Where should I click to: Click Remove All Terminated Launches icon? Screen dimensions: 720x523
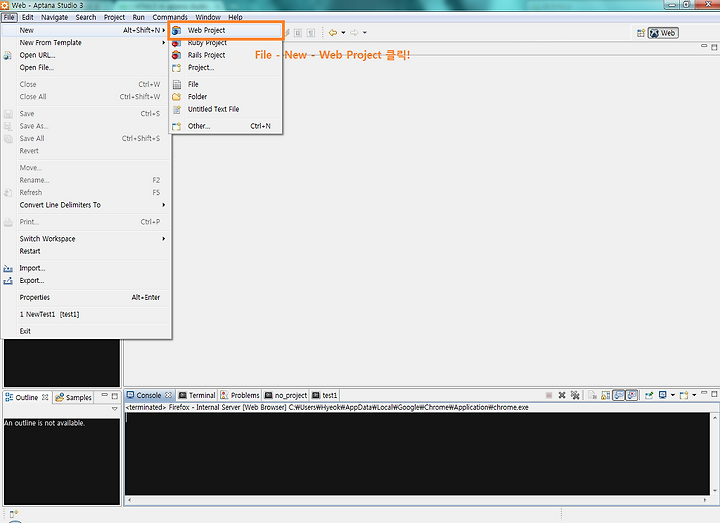pyautogui.click(x=575, y=395)
